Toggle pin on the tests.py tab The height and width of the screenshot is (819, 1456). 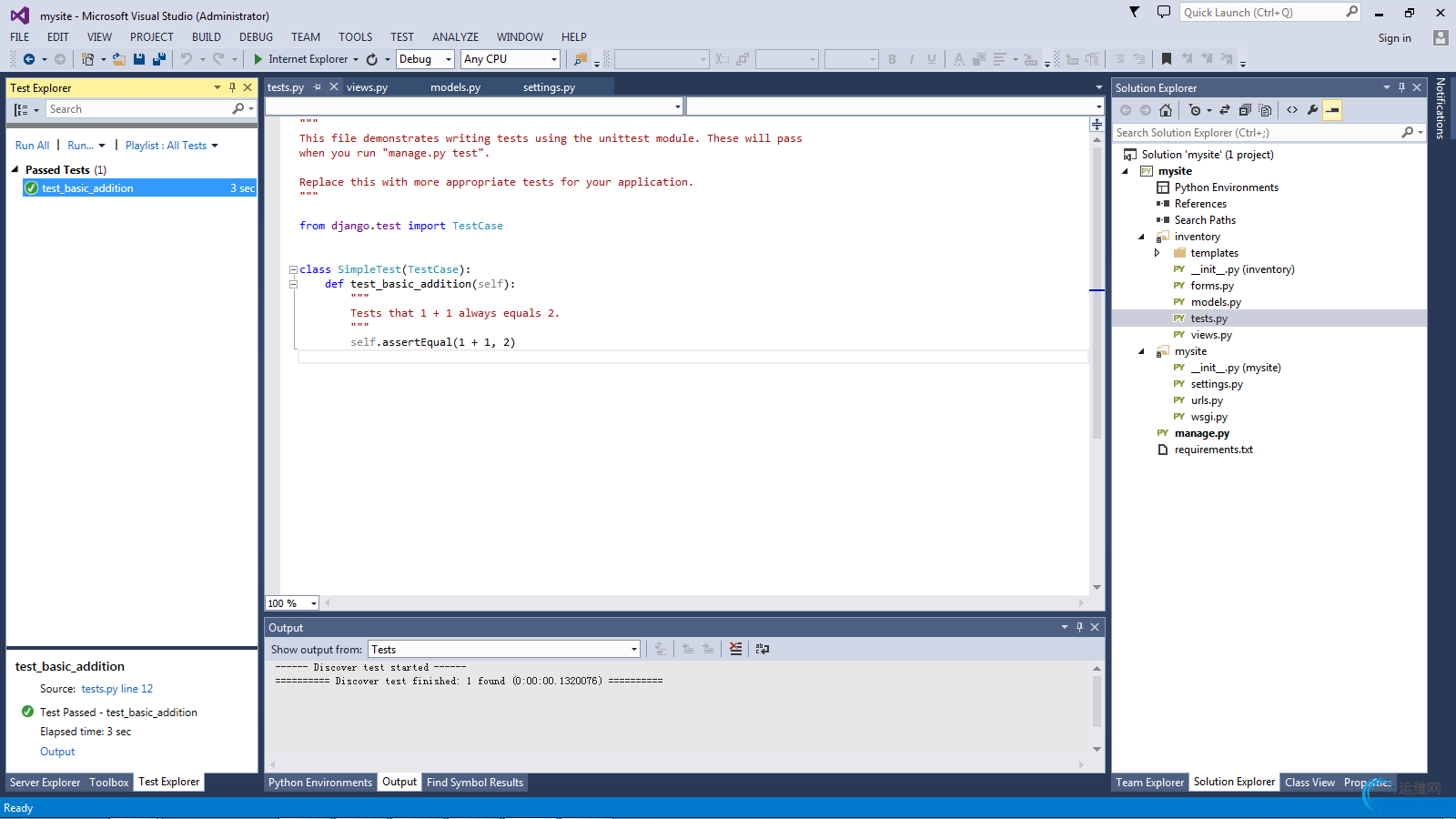(317, 87)
